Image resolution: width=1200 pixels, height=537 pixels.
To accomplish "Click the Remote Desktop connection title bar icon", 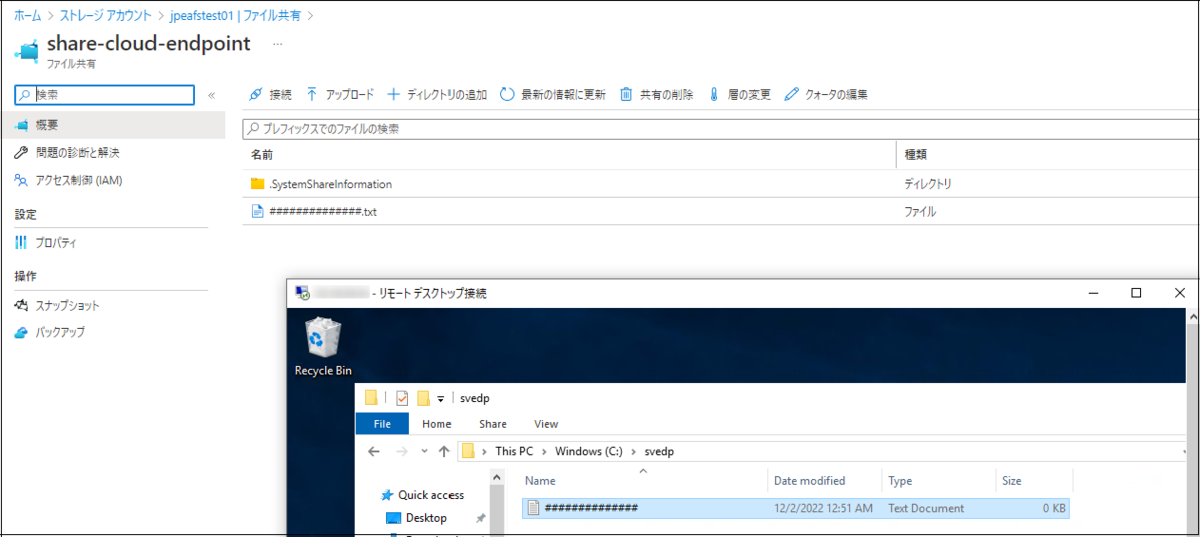I will pyautogui.click(x=302, y=293).
